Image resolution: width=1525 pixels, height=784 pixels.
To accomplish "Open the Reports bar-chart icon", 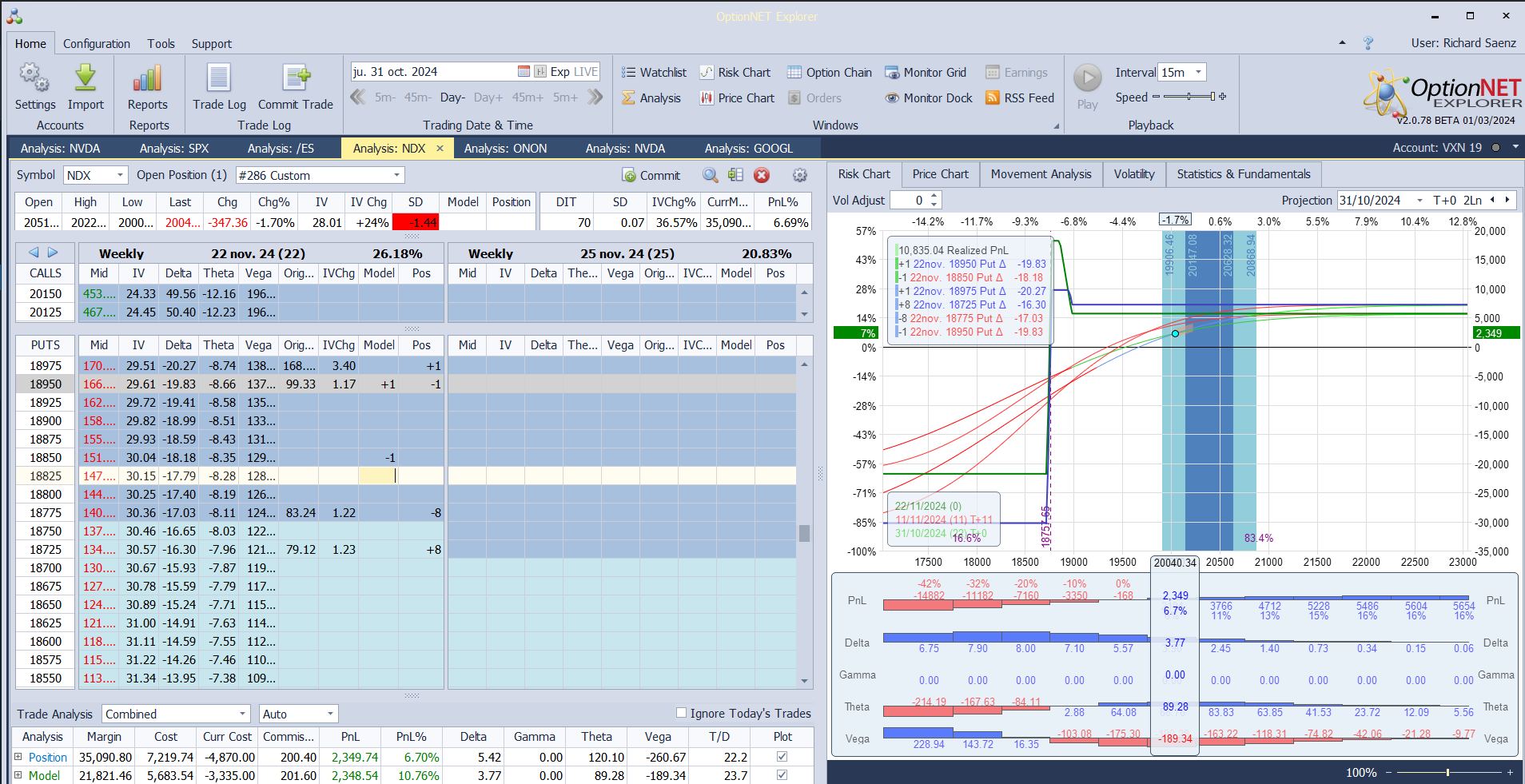I will point(148,87).
